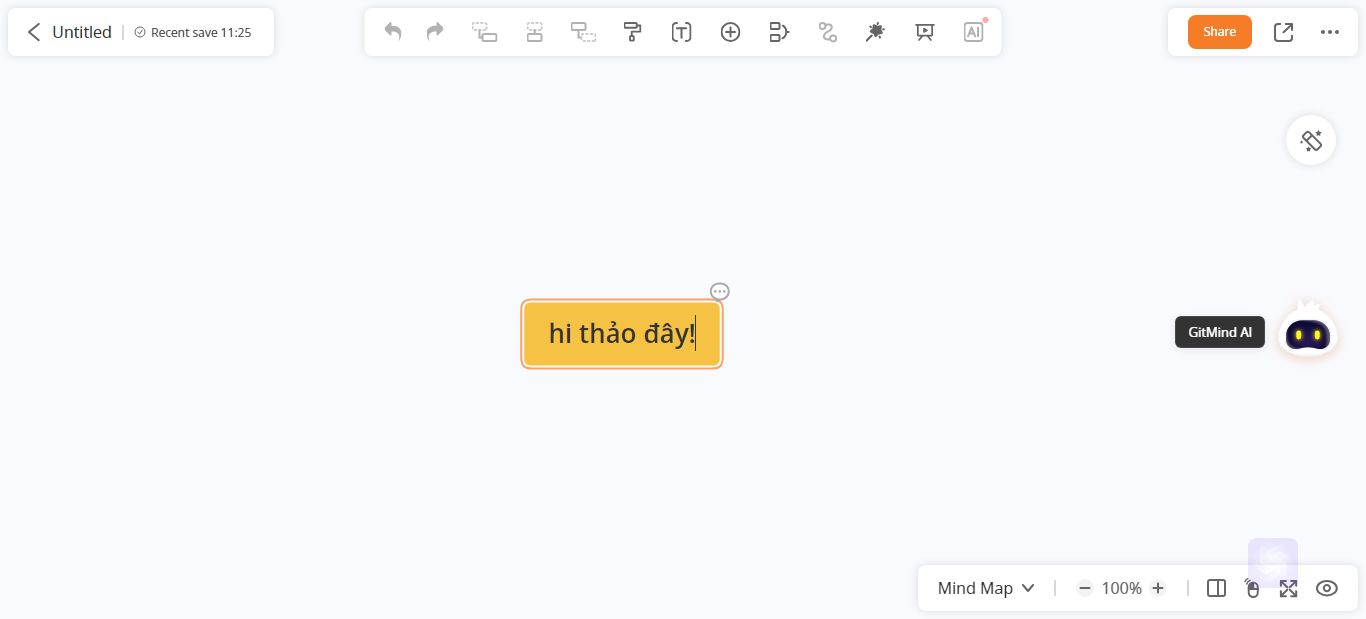Screen dimensions: 1366x619
Task: Start presentation slideshow mode
Action: point(925,32)
